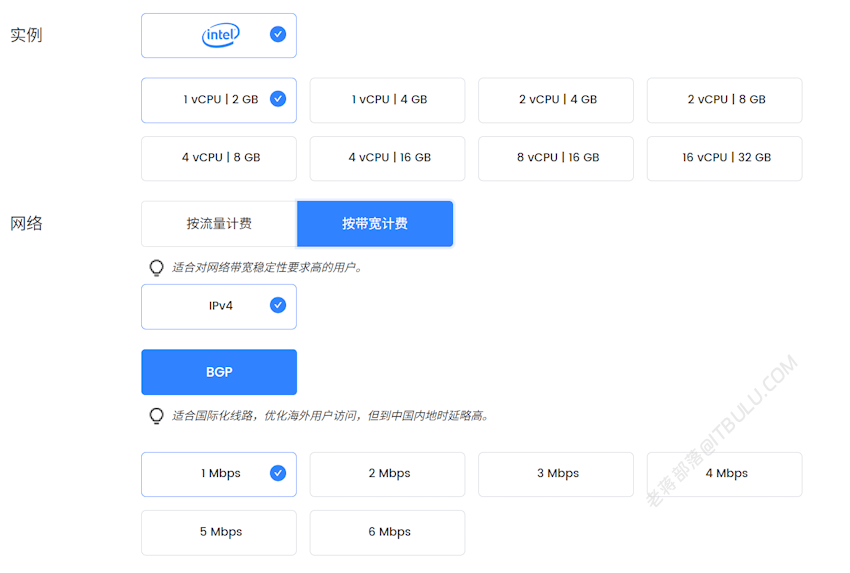Screen dimensions: 850x573
Task: Select 4 Mbps bandwidth
Action: point(724,474)
